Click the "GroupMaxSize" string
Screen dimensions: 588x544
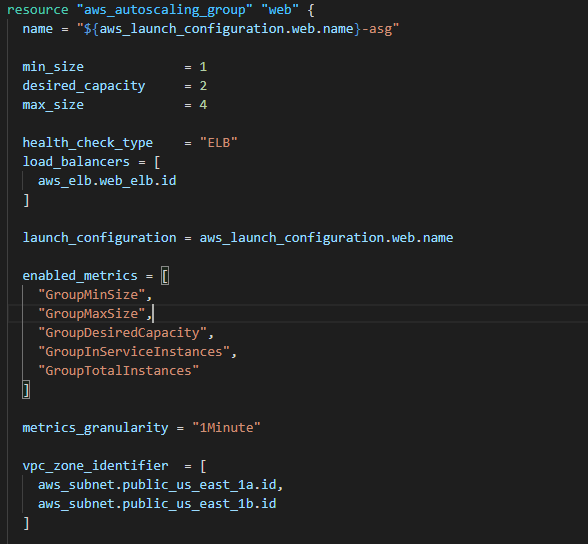[x=92, y=314]
